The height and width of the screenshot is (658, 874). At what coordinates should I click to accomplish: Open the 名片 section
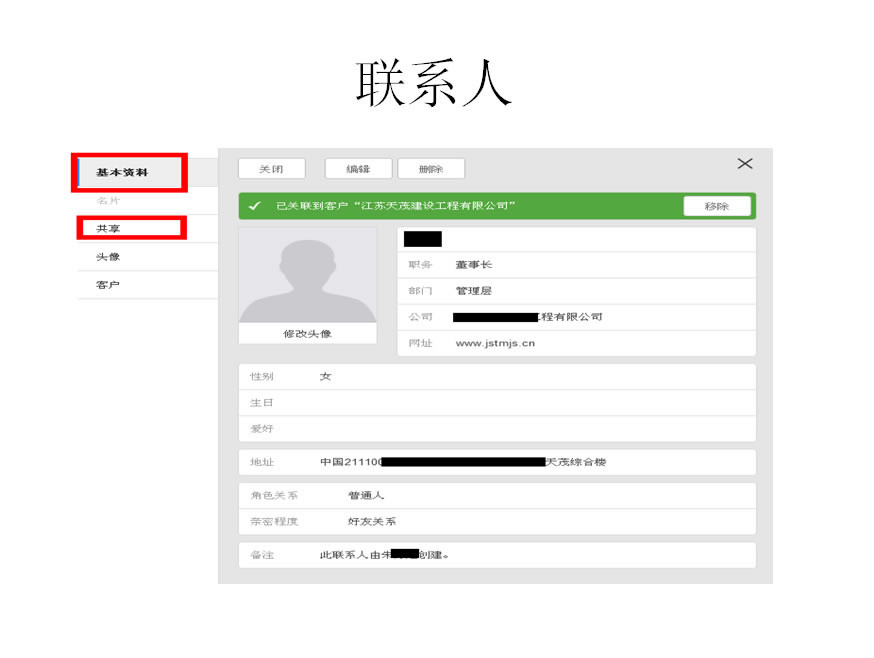point(110,200)
